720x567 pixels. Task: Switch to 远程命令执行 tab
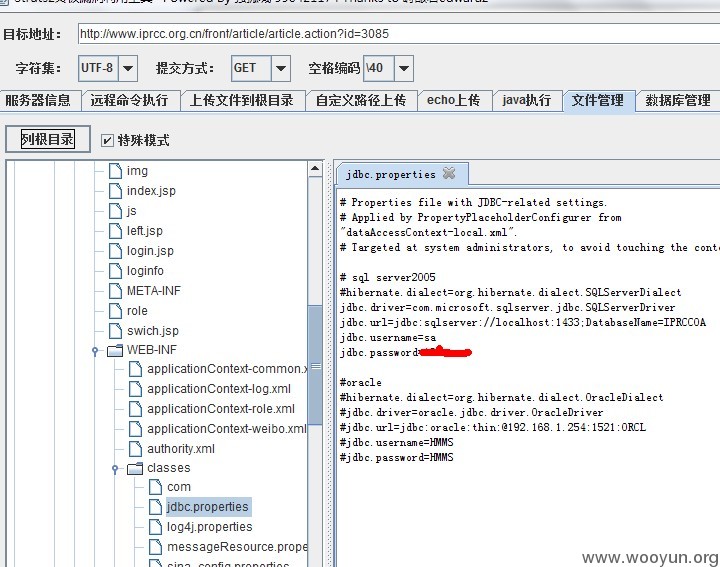(129, 100)
